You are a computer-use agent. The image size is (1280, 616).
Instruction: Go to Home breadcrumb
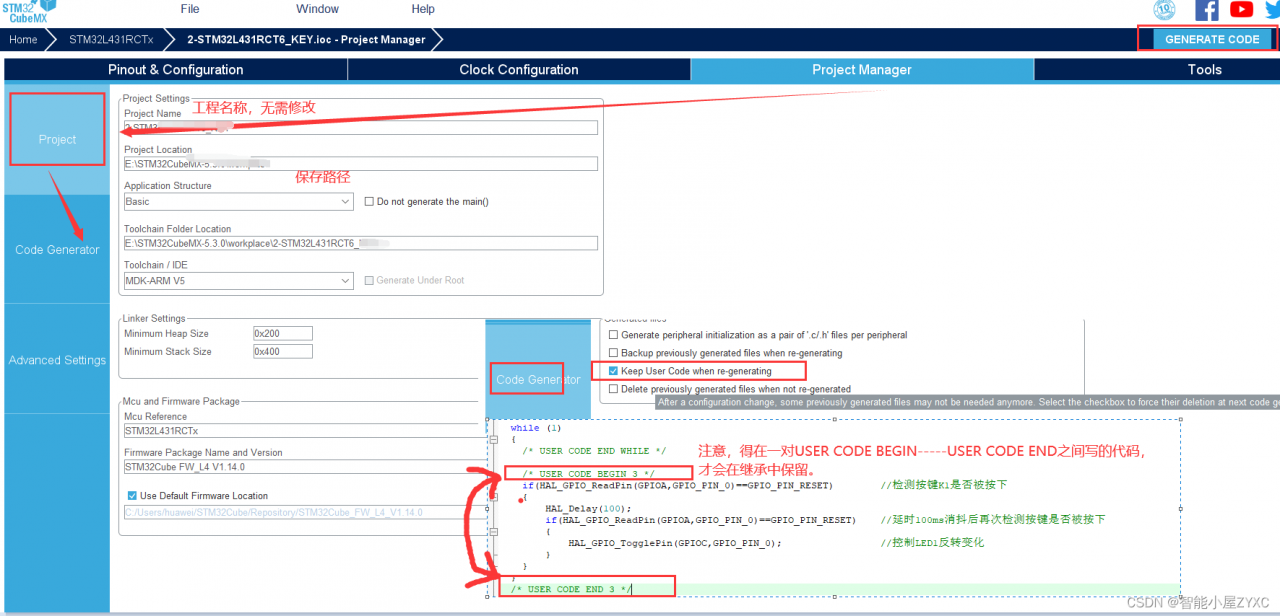(x=23, y=40)
